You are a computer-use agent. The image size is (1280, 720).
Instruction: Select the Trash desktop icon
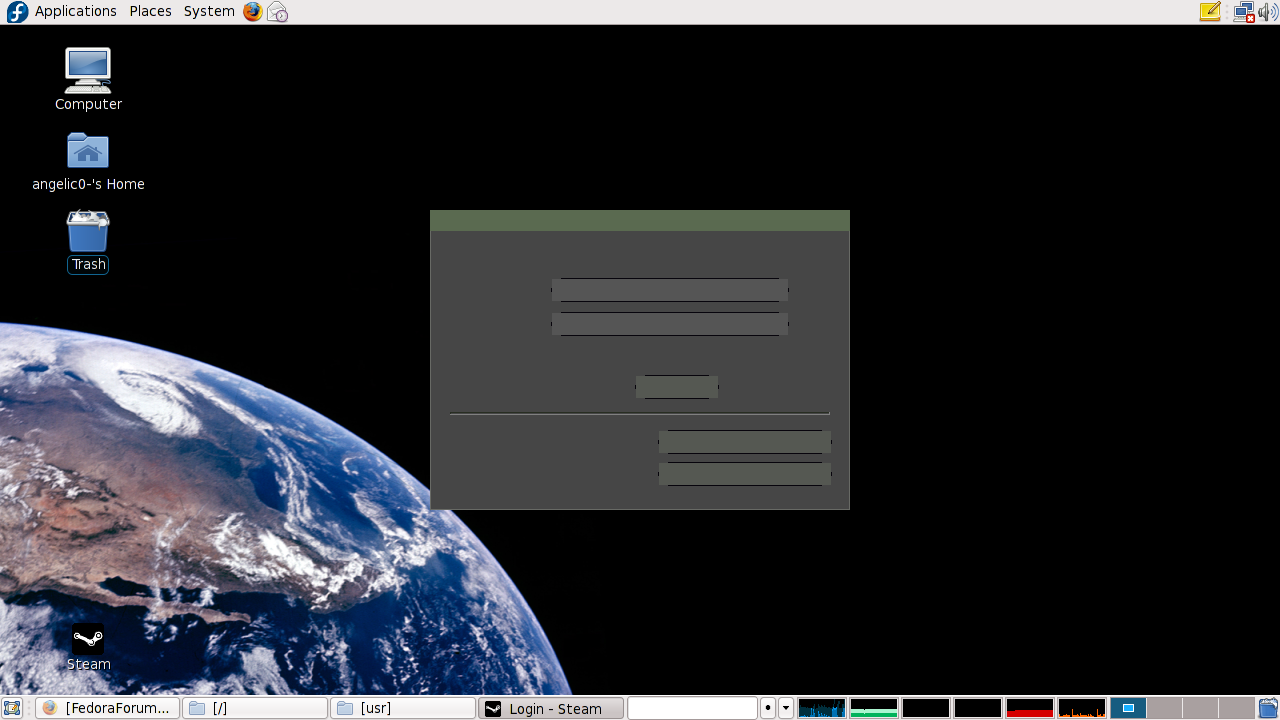pyautogui.click(x=88, y=241)
